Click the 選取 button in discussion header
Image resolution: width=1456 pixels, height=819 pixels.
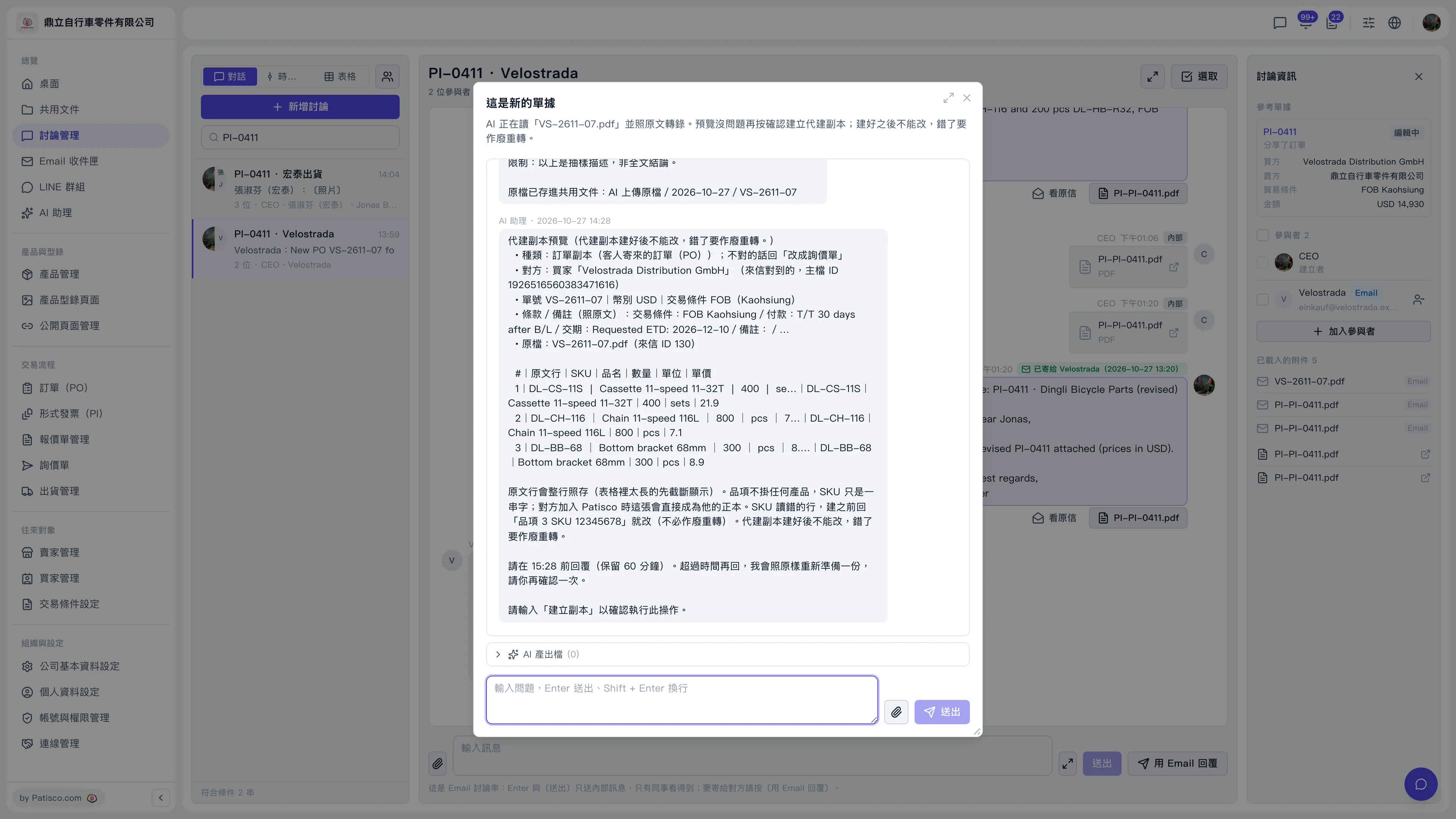[x=1199, y=76]
